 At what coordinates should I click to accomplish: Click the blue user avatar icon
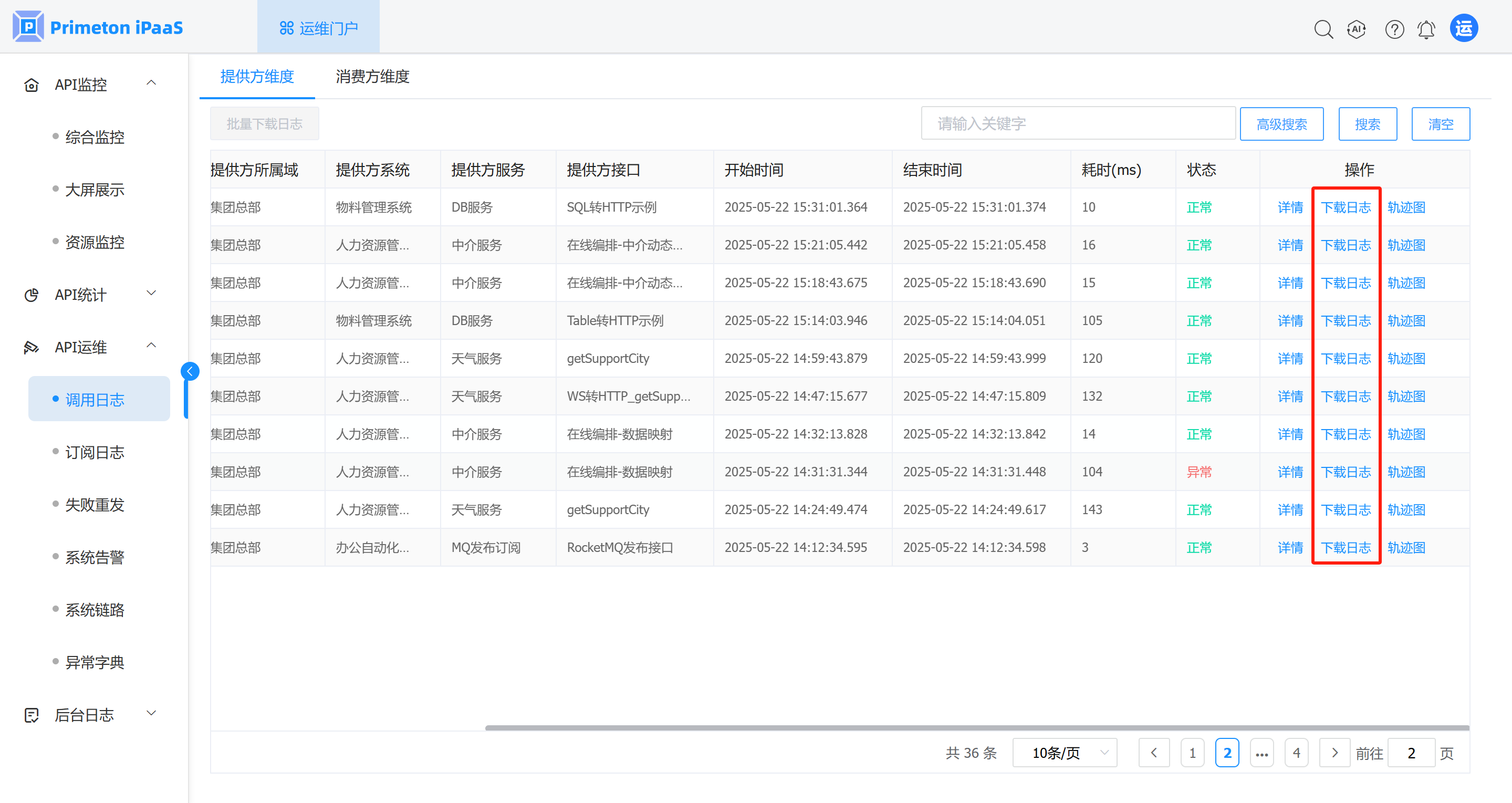pyautogui.click(x=1463, y=28)
